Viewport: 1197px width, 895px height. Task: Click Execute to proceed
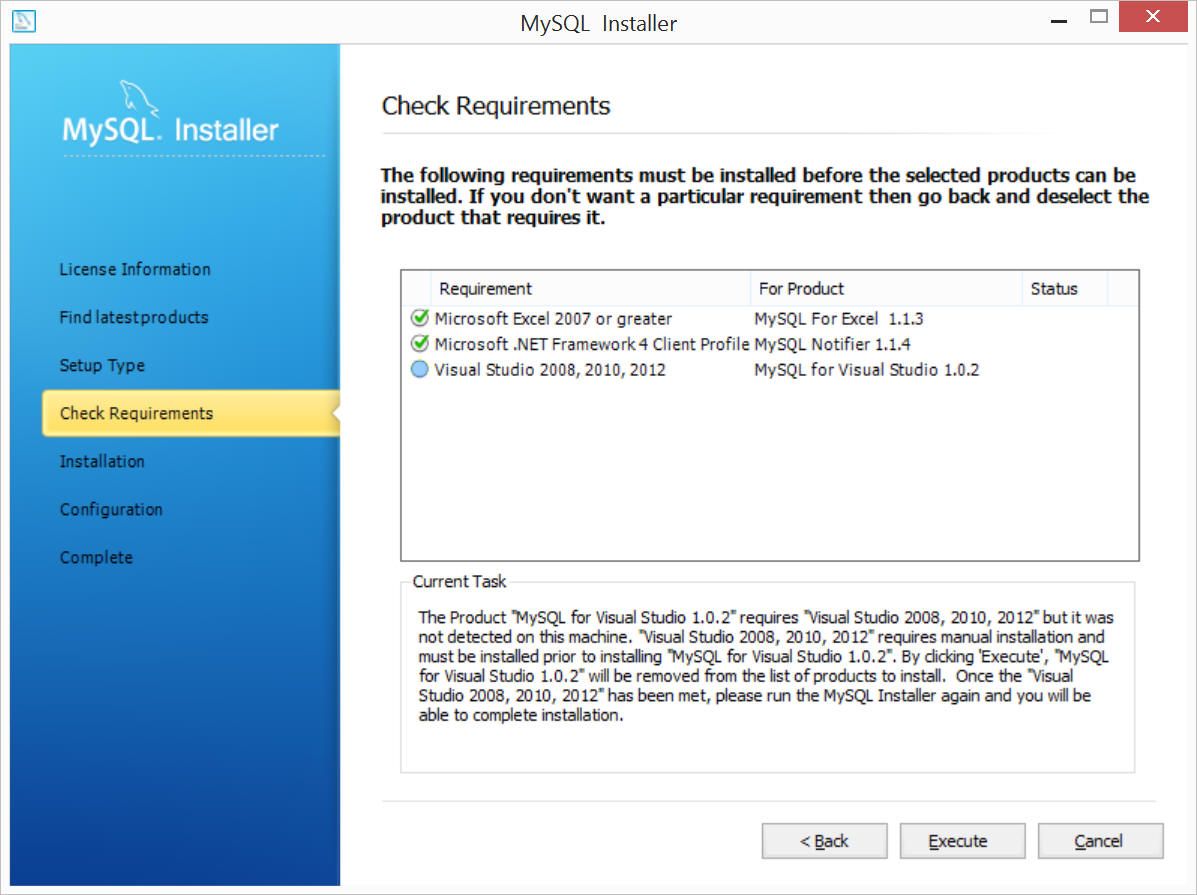point(962,841)
